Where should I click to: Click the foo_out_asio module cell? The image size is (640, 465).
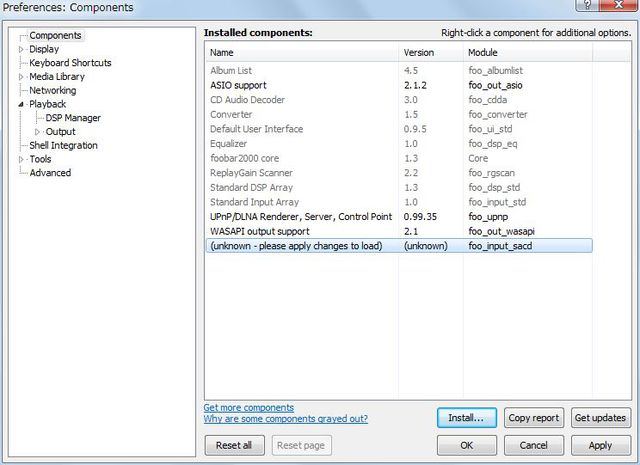(x=495, y=85)
